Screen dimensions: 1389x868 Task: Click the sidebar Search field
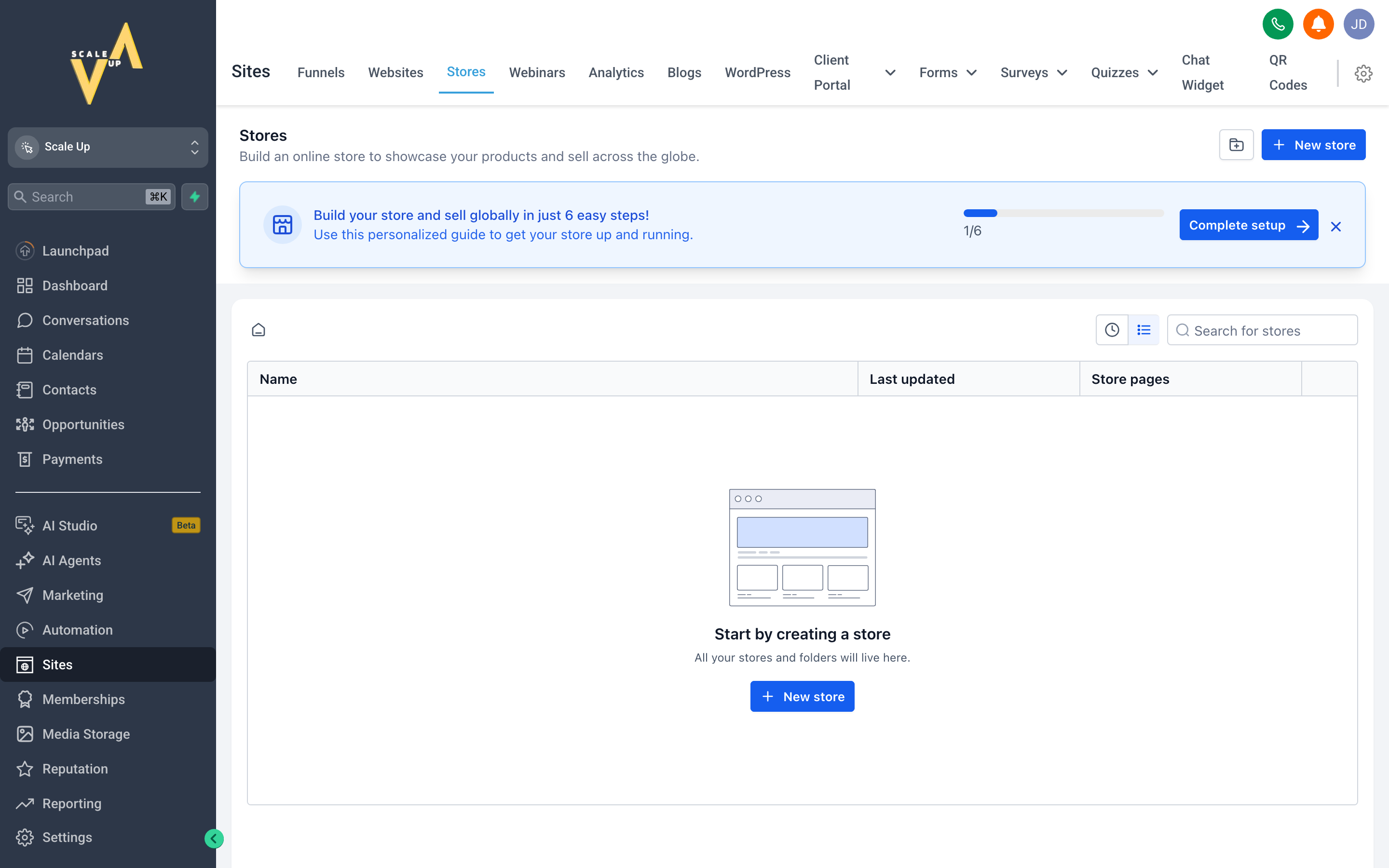click(x=92, y=197)
